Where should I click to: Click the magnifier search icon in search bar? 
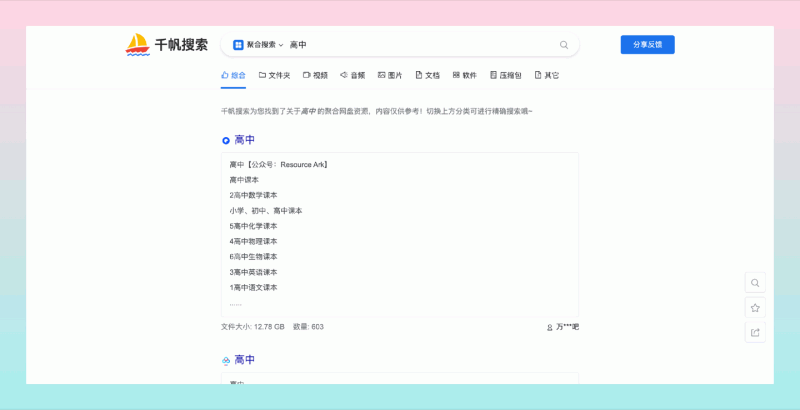tap(564, 45)
